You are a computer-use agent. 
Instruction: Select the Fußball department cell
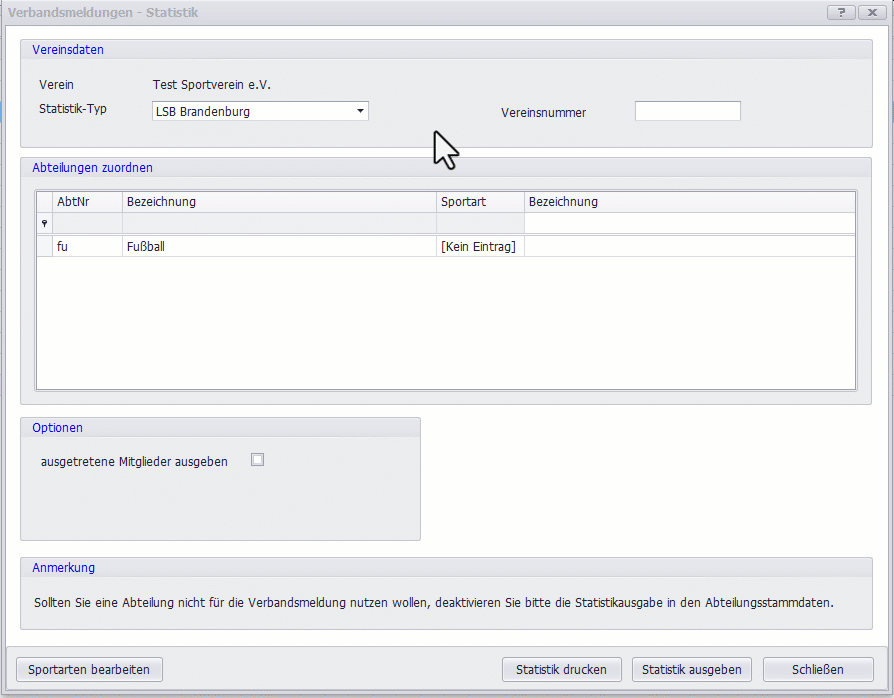[278, 246]
